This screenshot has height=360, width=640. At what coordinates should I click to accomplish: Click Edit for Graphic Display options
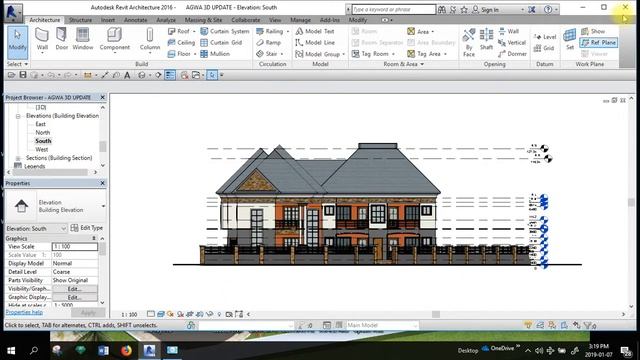[x=75, y=298]
